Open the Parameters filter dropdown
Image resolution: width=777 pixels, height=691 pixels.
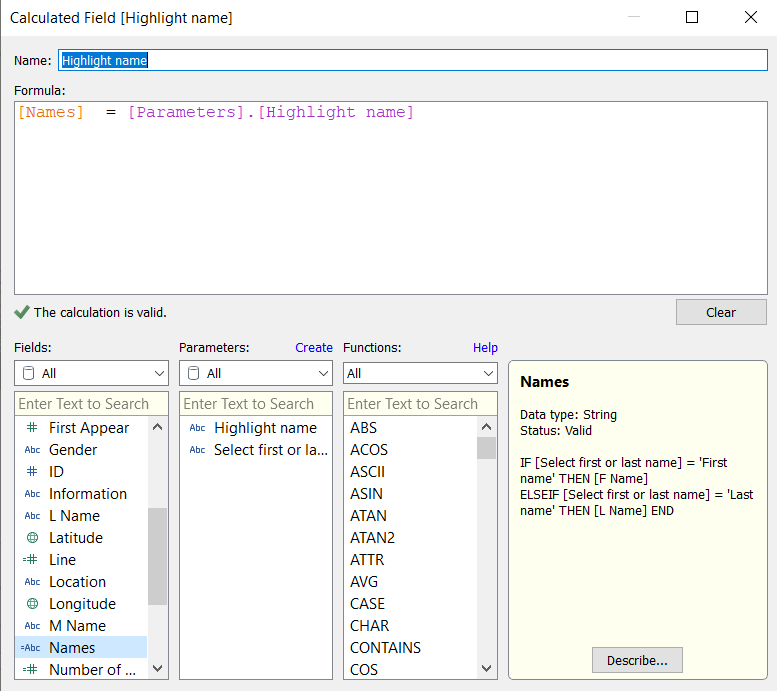[255, 373]
